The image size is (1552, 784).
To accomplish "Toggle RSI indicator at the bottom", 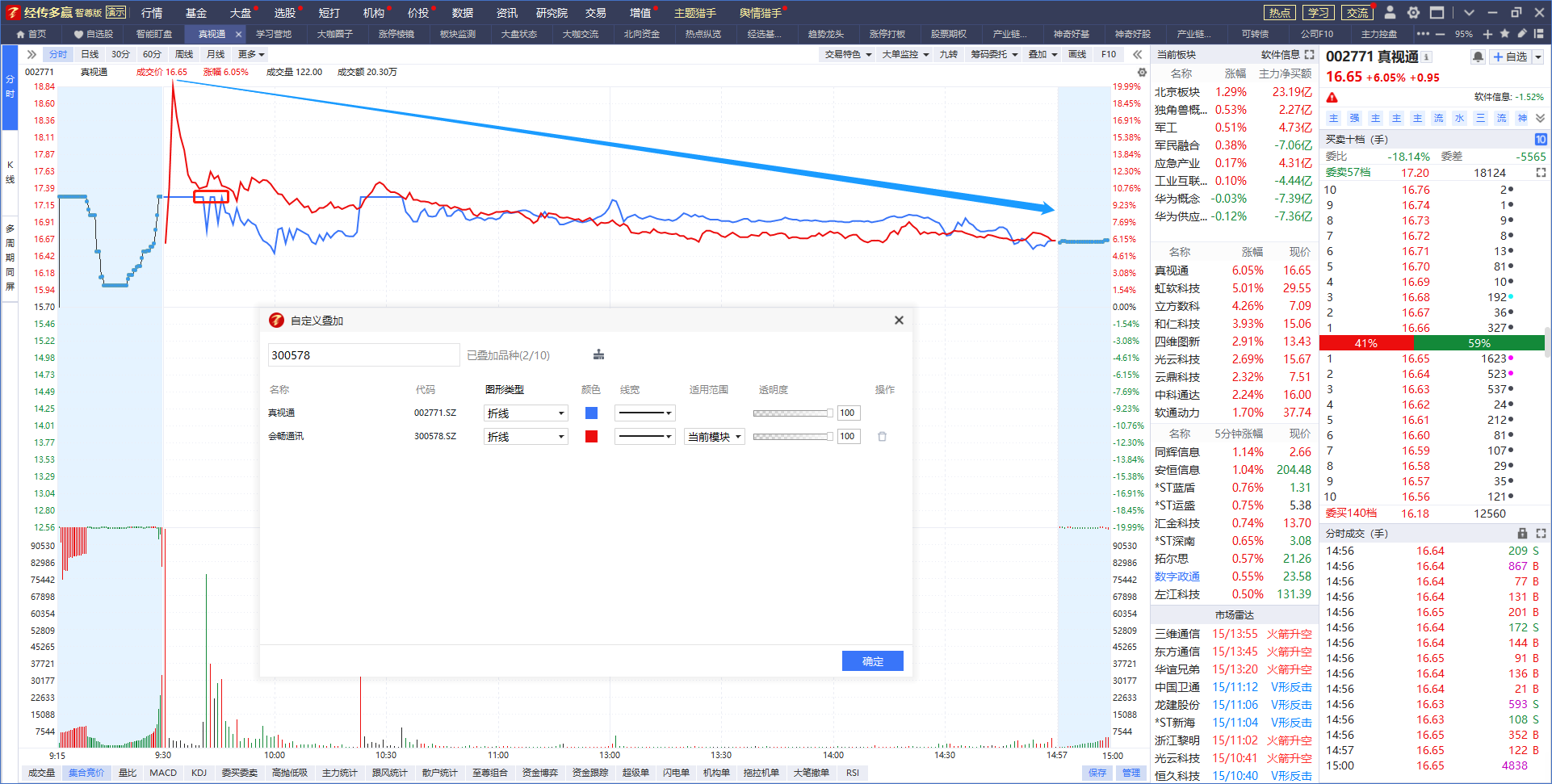I will 853,773.
